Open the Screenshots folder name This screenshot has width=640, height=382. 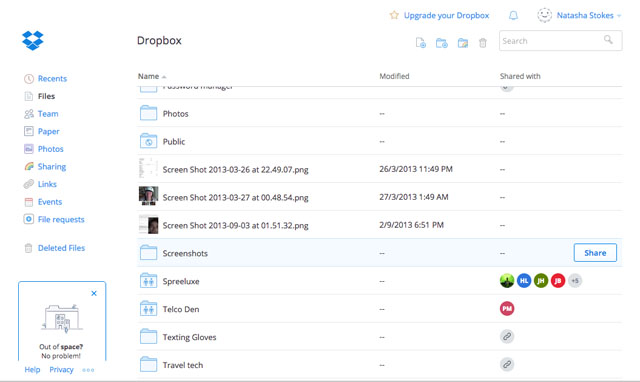[x=185, y=253]
